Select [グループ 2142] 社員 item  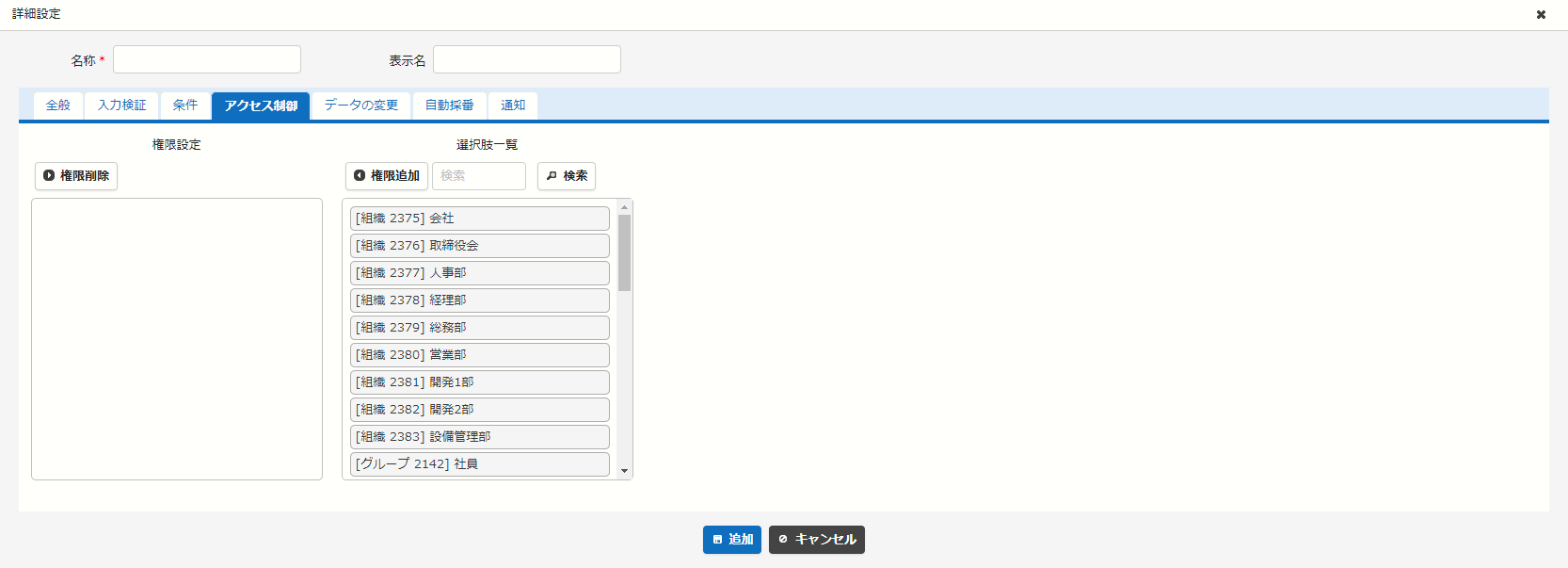click(480, 464)
